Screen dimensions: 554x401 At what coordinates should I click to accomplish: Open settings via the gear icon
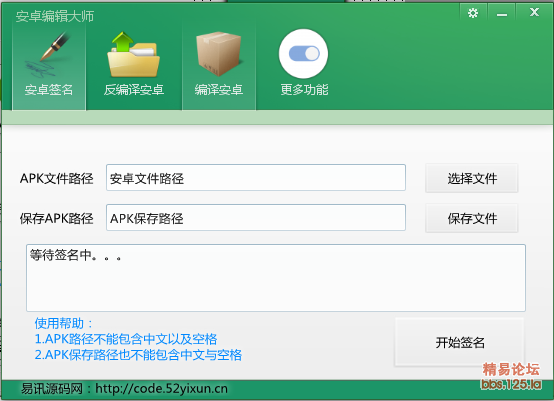pyautogui.click(x=473, y=13)
